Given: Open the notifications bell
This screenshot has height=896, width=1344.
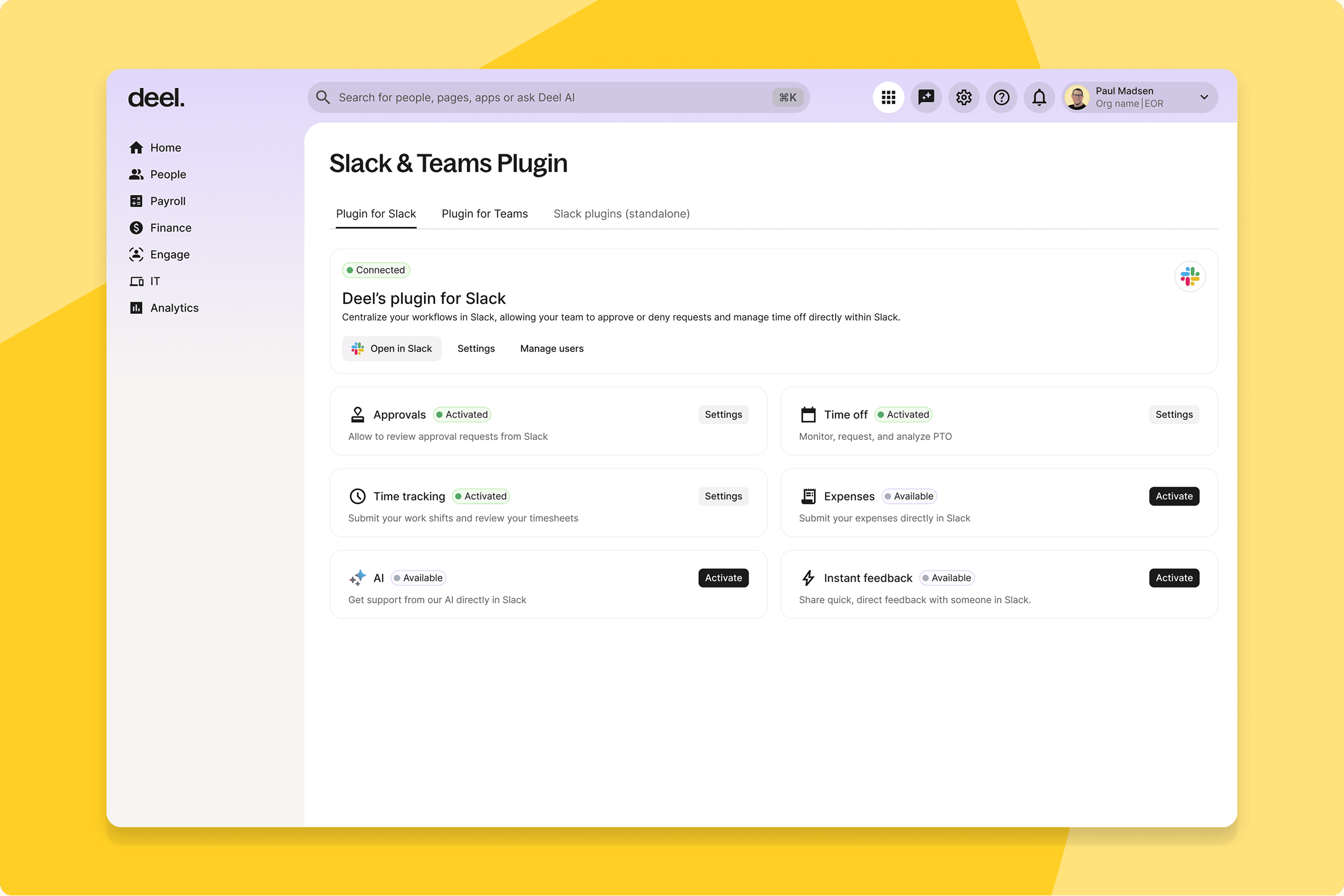Looking at the screenshot, I should pyautogui.click(x=1039, y=97).
